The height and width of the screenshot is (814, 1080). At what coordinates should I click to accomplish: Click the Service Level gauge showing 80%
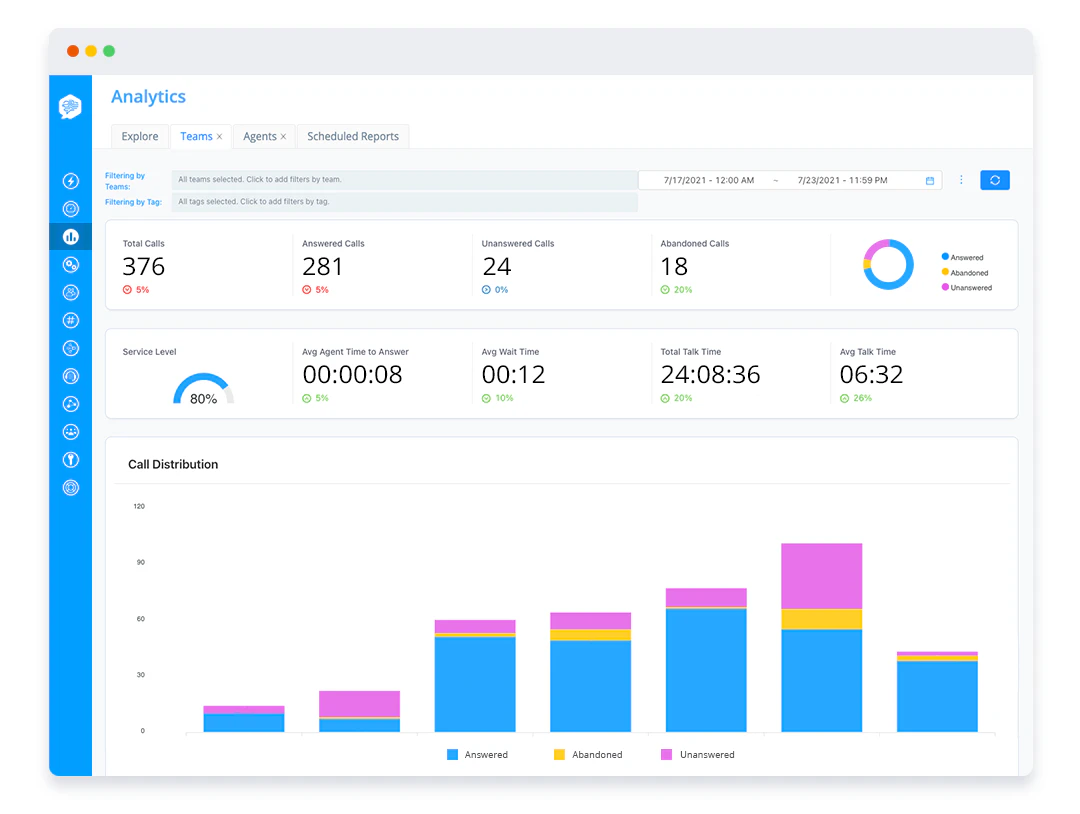tap(203, 385)
